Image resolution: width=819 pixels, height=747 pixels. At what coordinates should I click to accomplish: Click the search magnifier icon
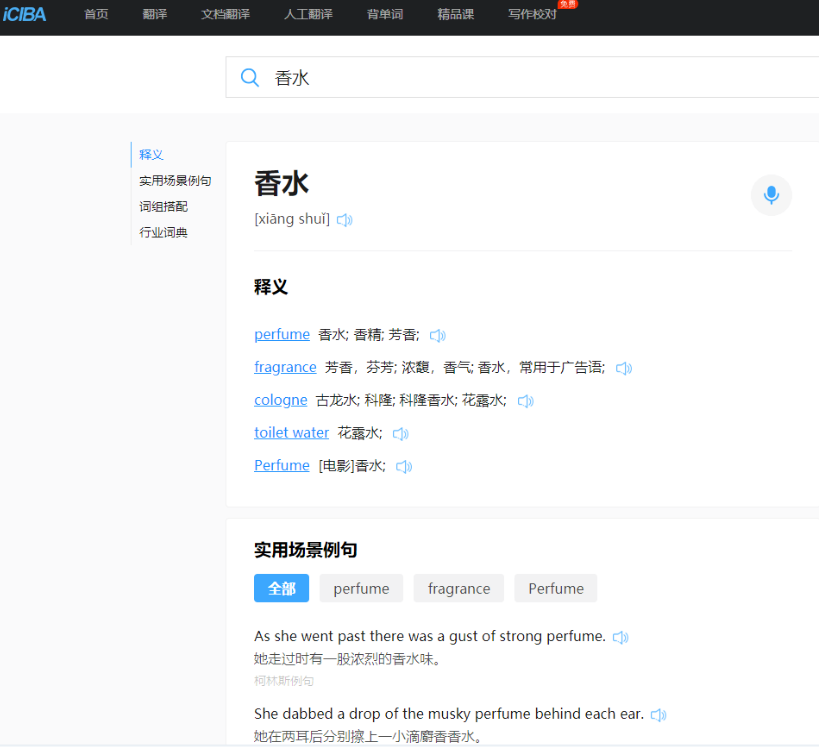[x=250, y=78]
